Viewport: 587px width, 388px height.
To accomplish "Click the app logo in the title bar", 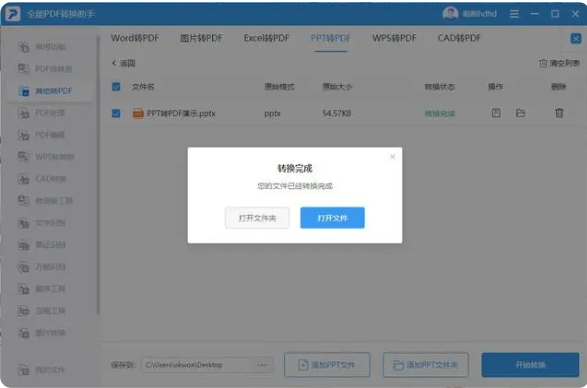I will point(13,14).
